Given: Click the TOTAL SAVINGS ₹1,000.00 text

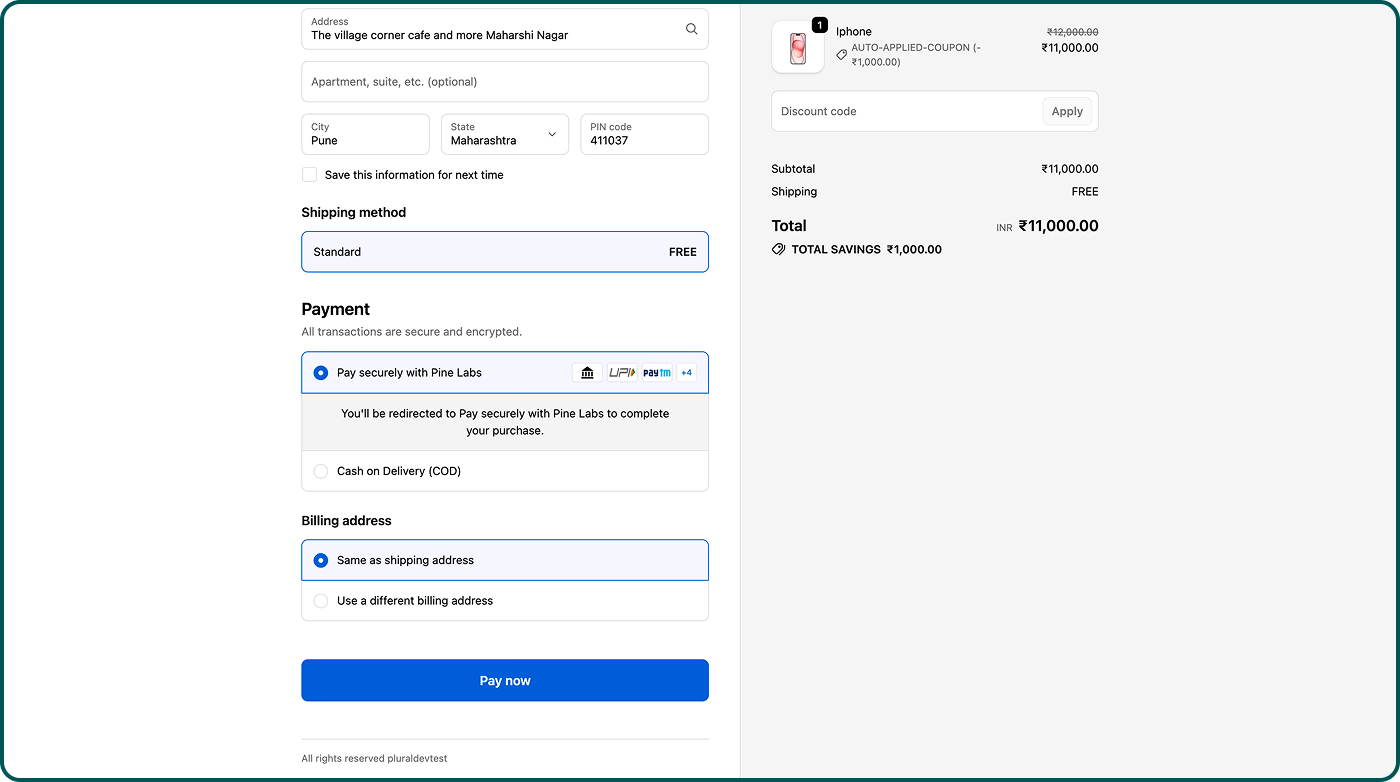Looking at the screenshot, I should [867, 250].
